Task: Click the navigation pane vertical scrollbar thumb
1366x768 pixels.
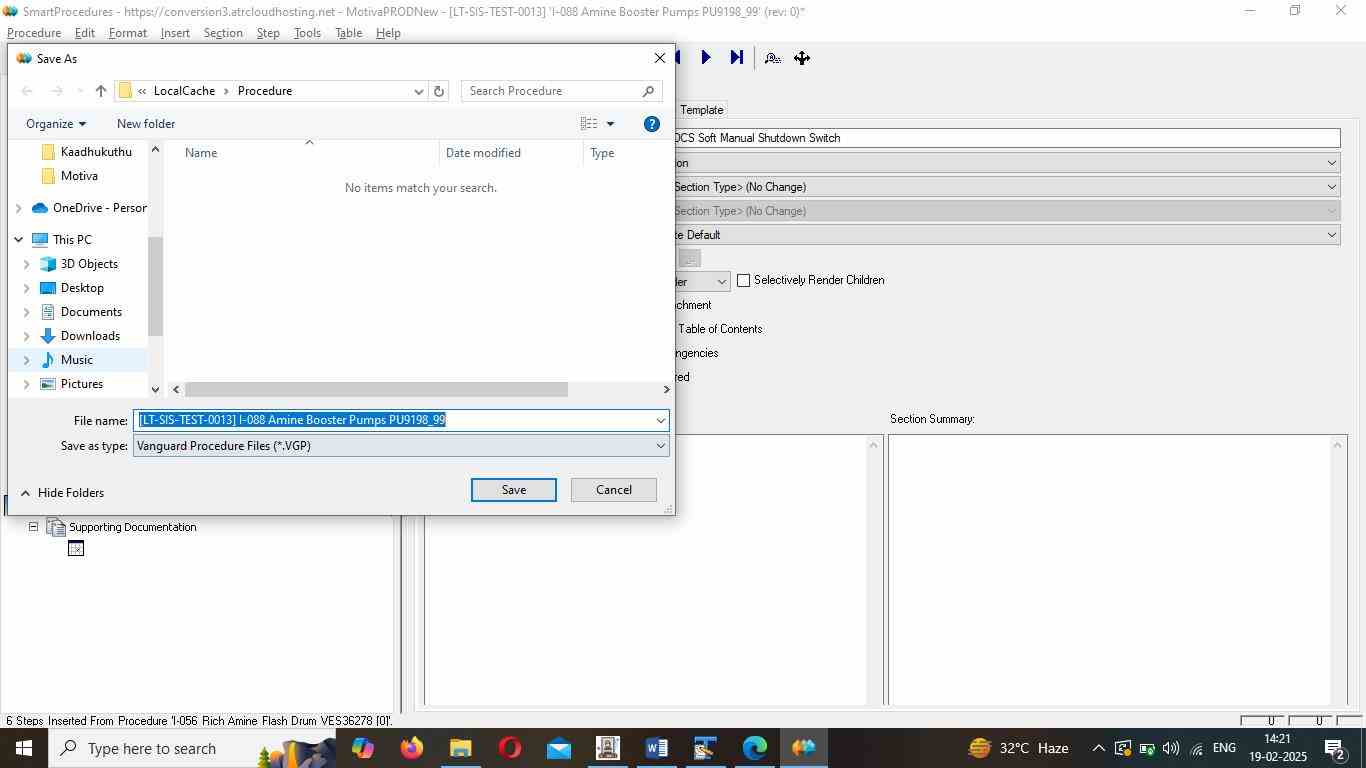Action: [155, 287]
